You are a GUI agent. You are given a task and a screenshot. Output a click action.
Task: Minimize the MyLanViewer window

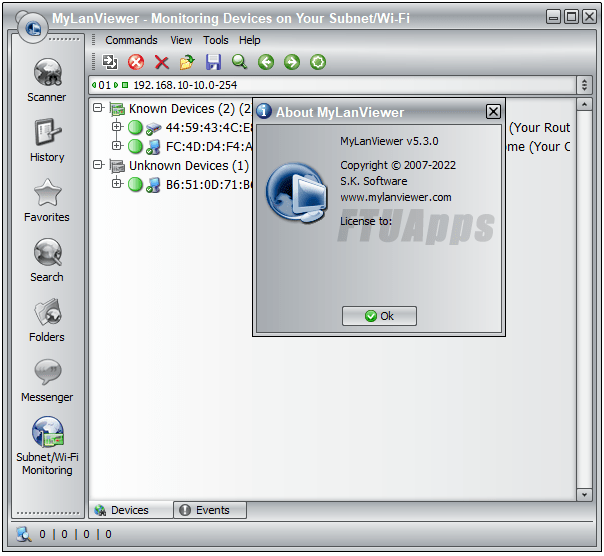click(553, 17)
